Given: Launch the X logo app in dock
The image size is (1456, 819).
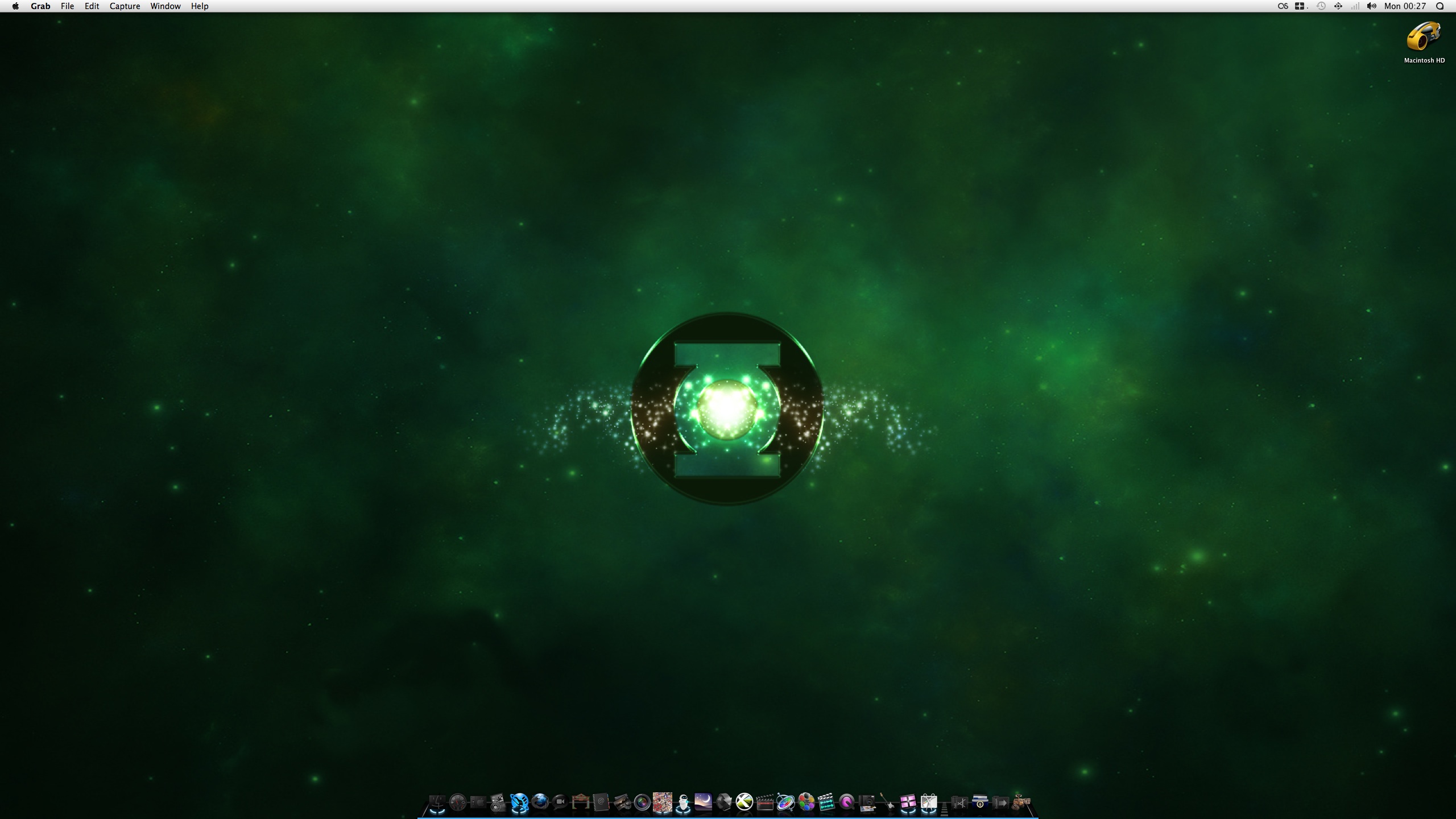Looking at the screenshot, I should click(744, 802).
